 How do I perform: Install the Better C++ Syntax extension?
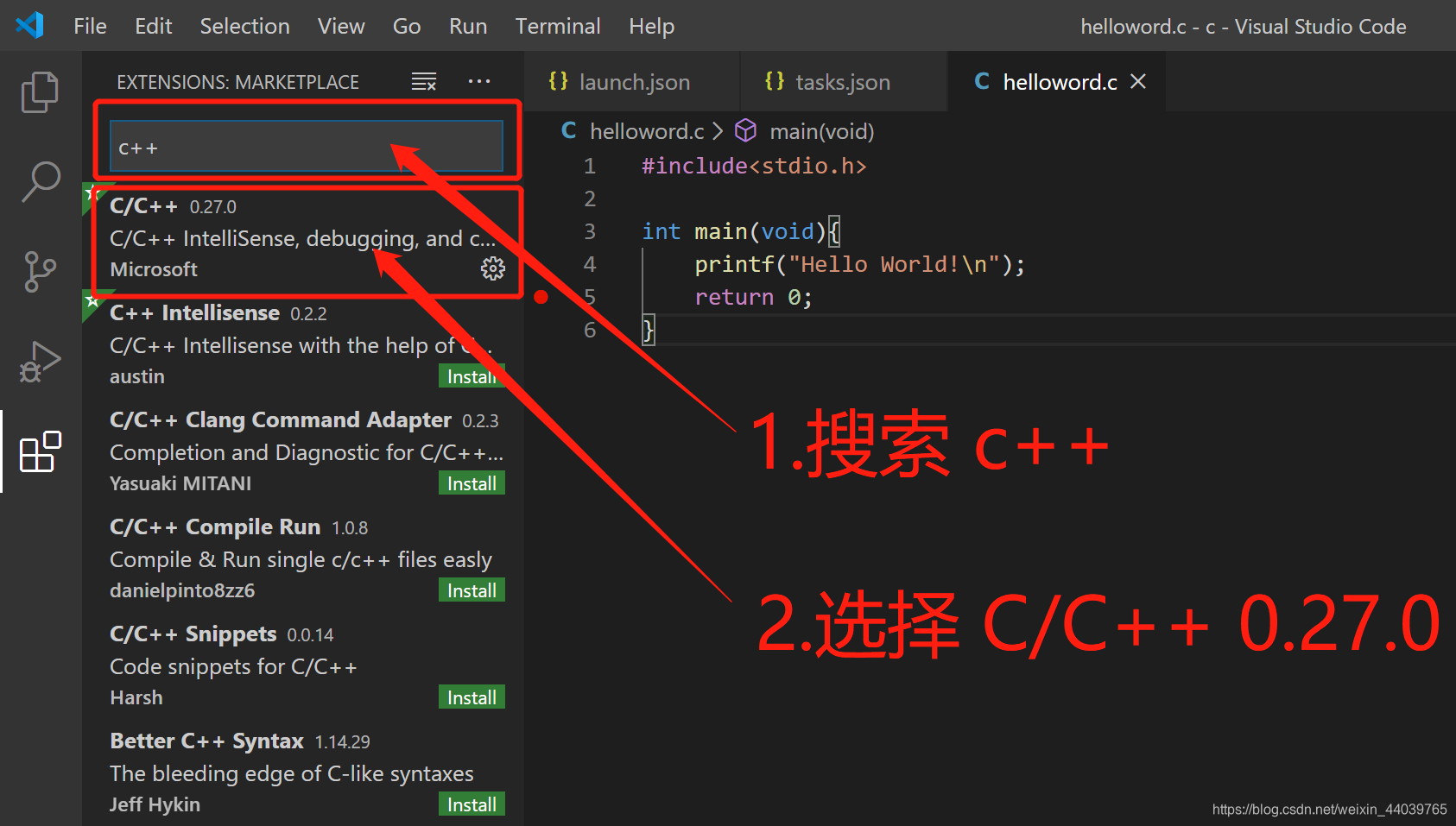click(472, 804)
